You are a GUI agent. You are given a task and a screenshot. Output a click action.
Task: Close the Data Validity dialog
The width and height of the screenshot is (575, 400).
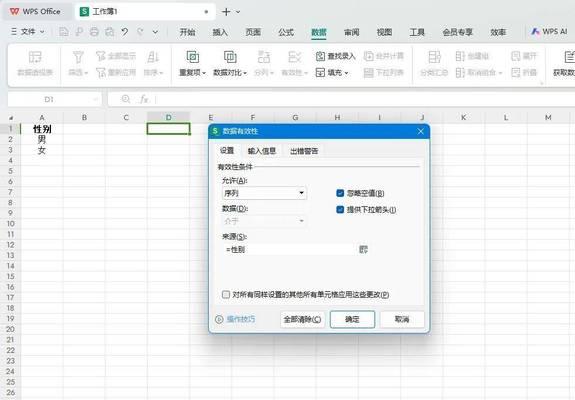coord(421,131)
